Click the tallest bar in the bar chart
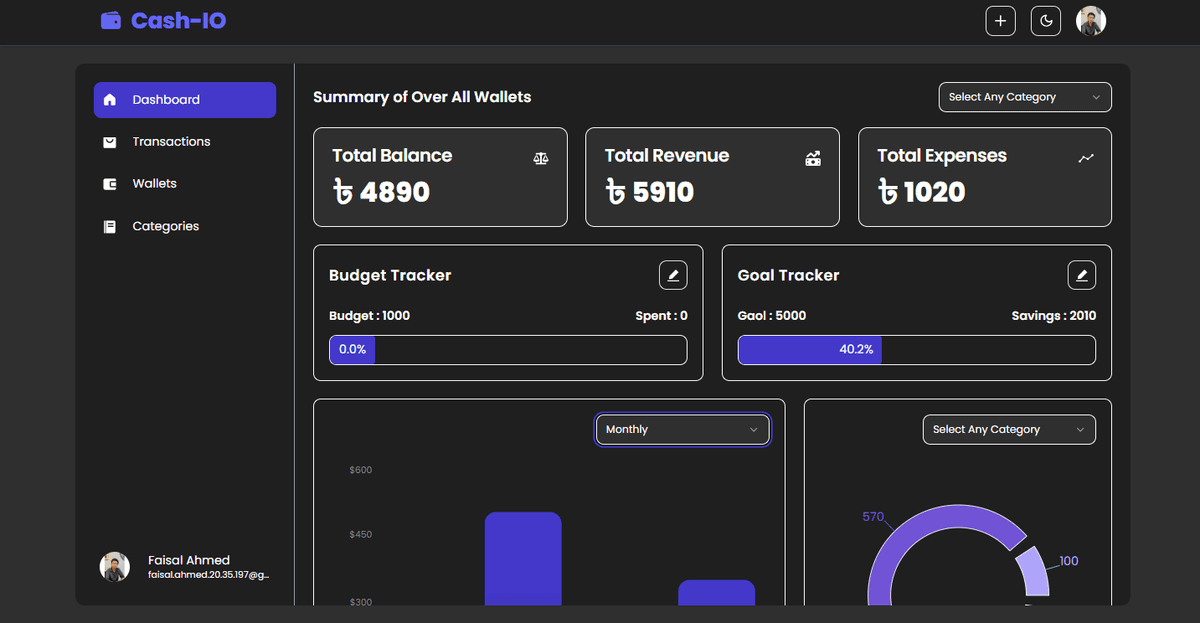The height and width of the screenshot is (623, 1200). tap(523, 558)
